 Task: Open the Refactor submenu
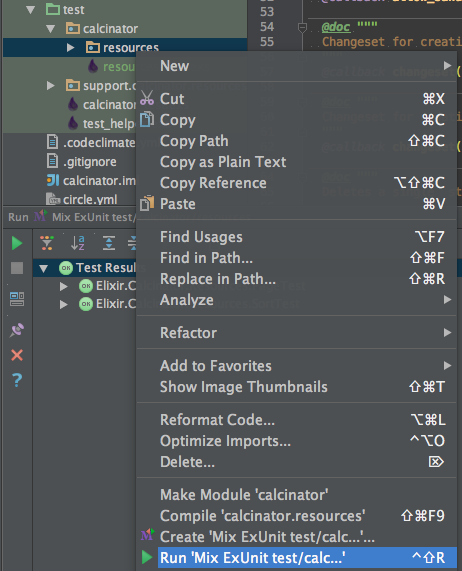[x=296, y=332]
